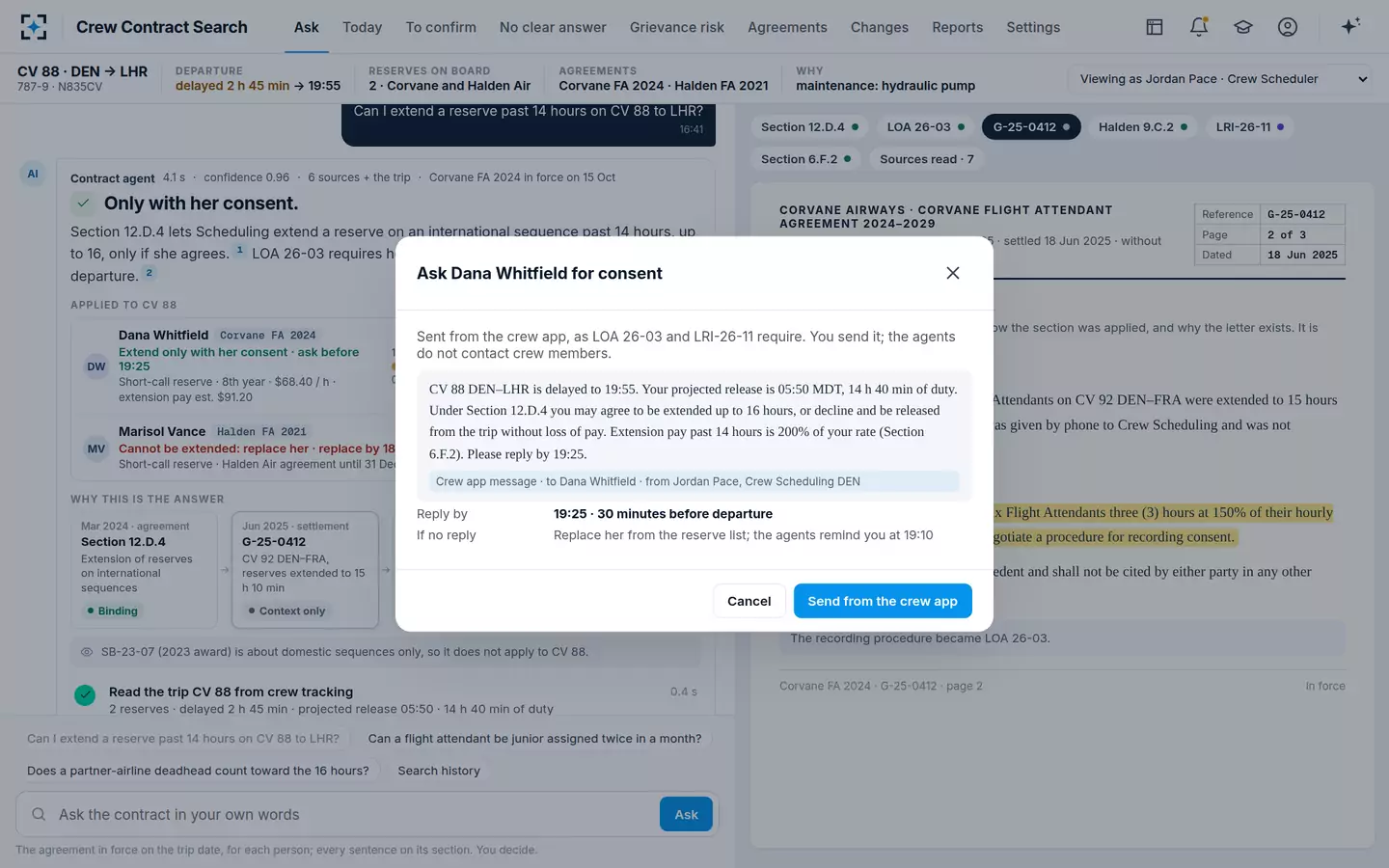Click the graduation cap help icon

point(1243,27)
